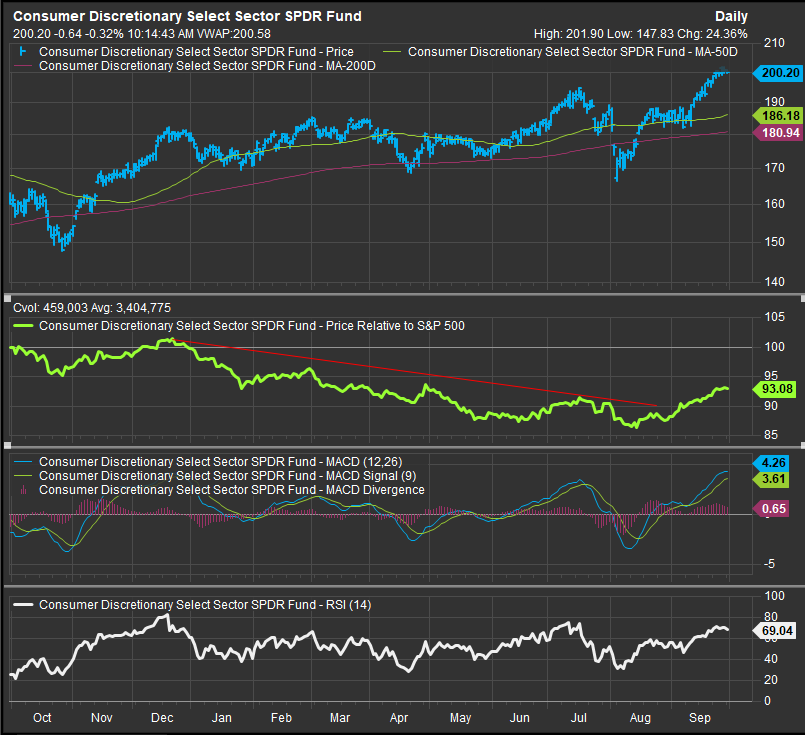Click the Mar label on the time axis
The width and height of the screenshot is (805, 735).
pyautogui.click(x=340, y=718)
